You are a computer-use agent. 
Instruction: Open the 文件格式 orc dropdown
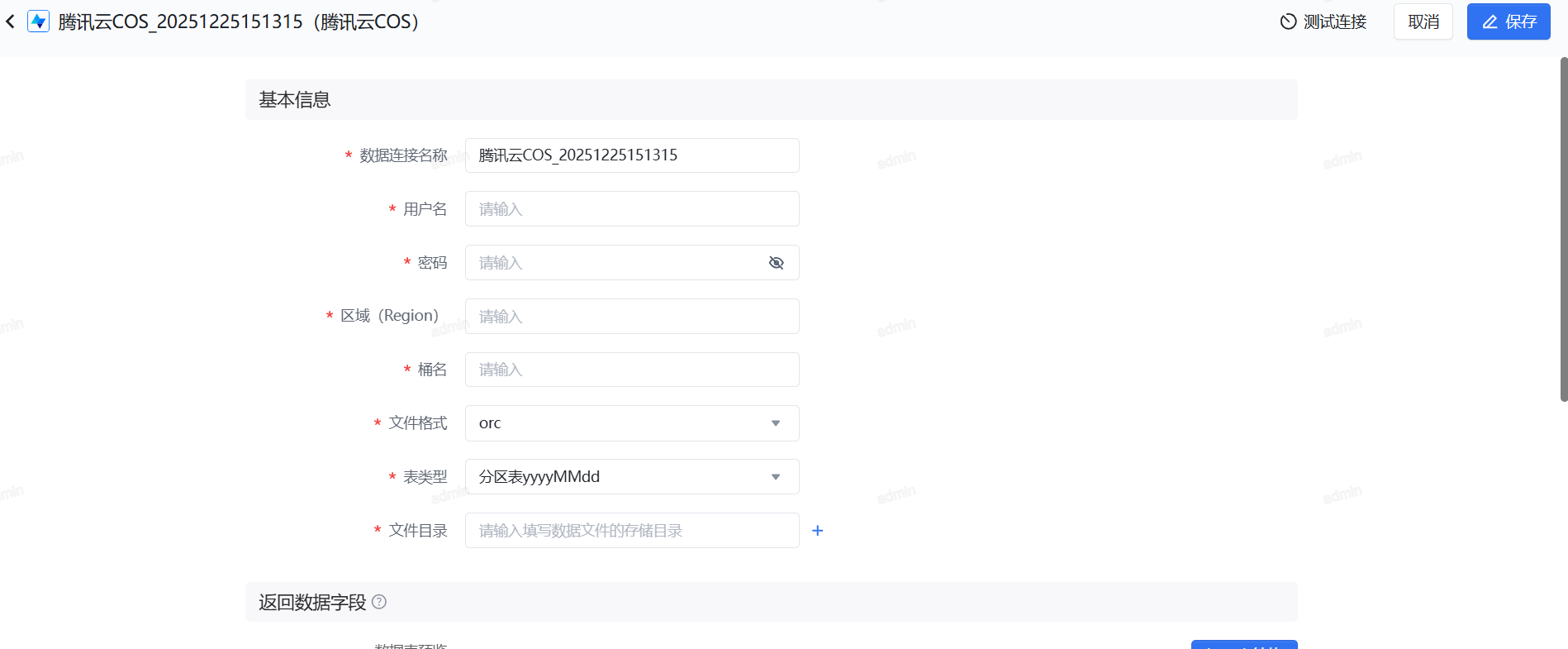click(x=631, y=423)
